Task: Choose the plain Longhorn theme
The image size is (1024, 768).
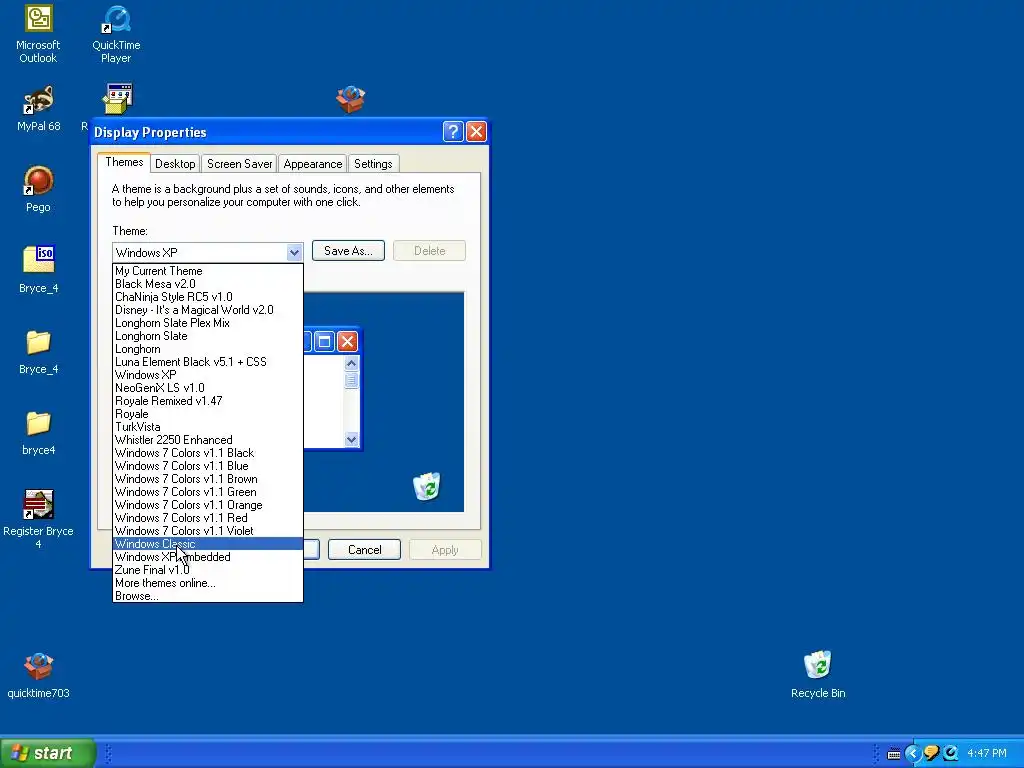Action: tap(208, 349)
